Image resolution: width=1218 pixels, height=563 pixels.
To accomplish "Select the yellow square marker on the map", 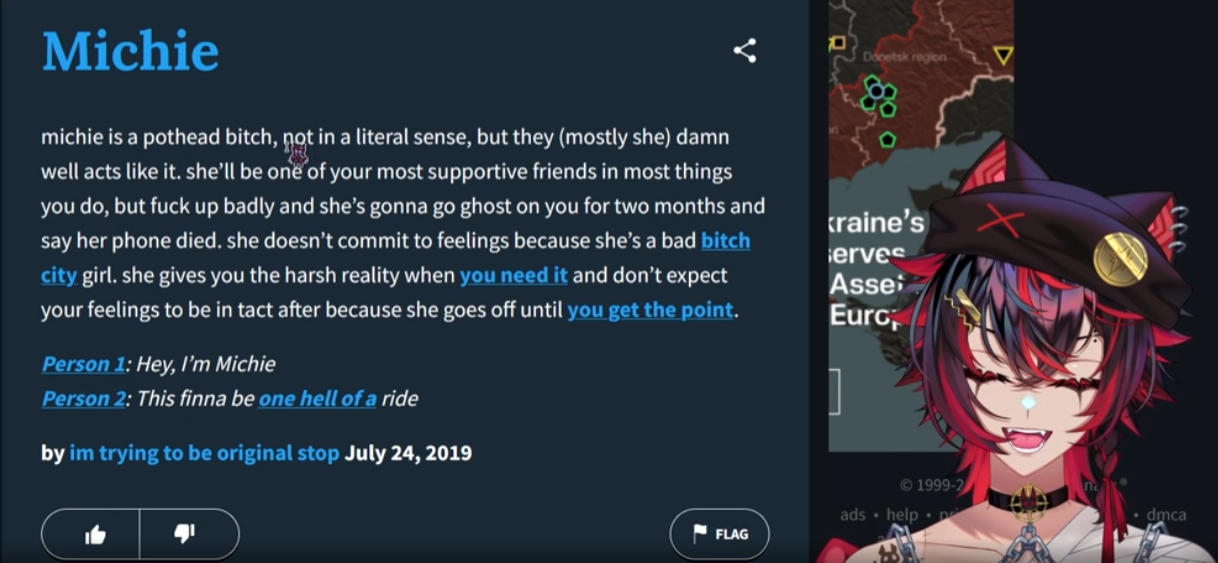I will coord(838,43).
